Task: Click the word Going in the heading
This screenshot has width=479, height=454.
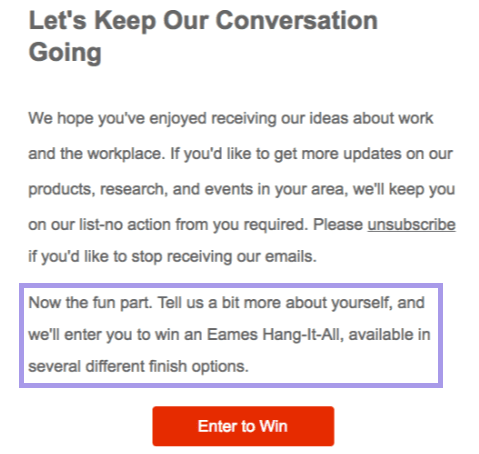Action: (x=65, y=53)
